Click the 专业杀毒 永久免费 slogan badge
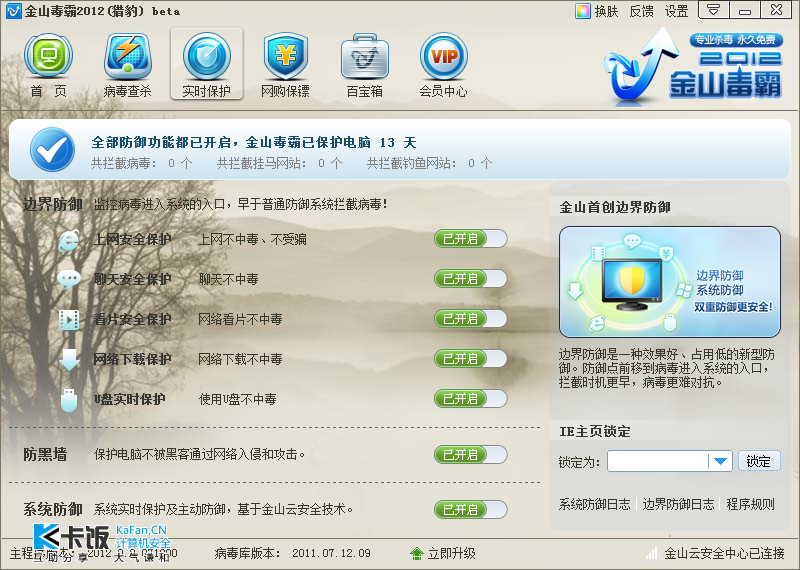Viewport: 800px width, 570px height. [736, 40]
